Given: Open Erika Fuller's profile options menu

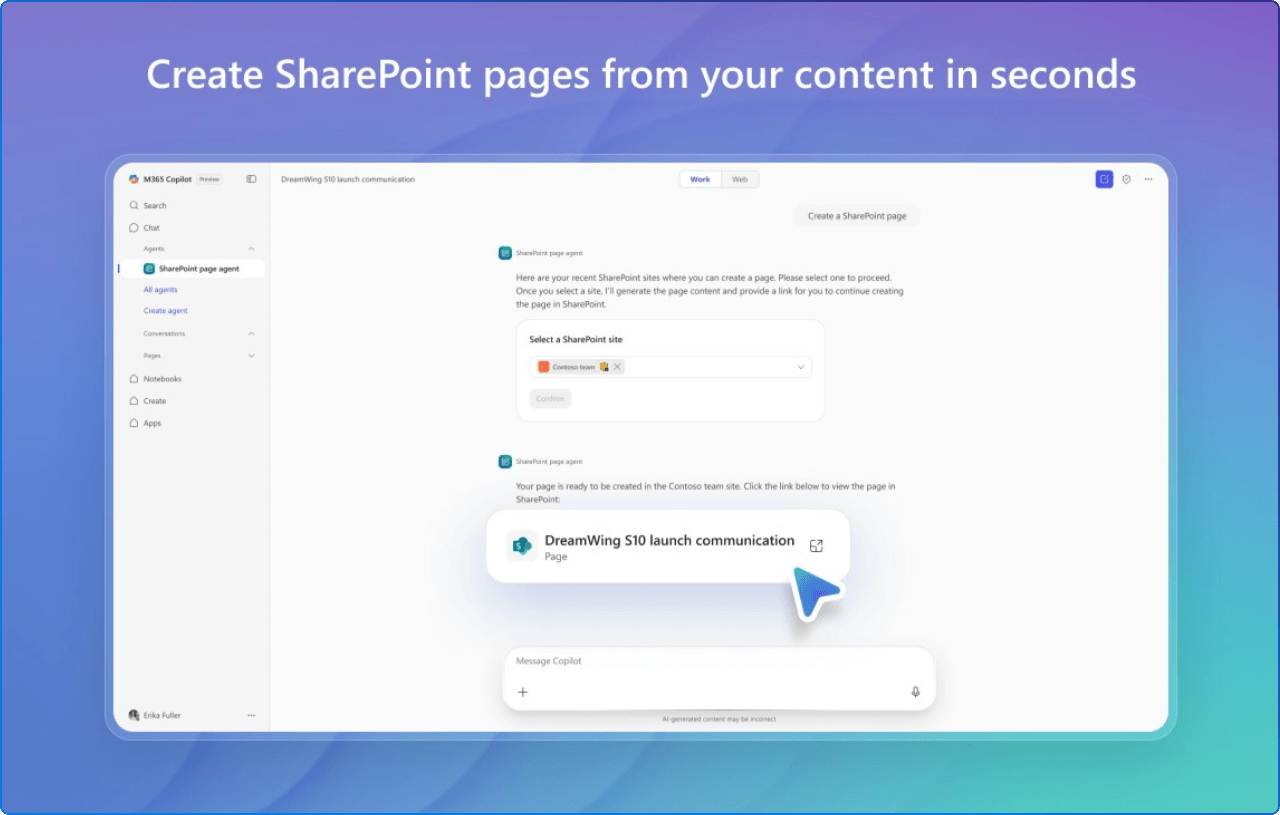Looking at the screenshot, I should click(x=251, y=715).
